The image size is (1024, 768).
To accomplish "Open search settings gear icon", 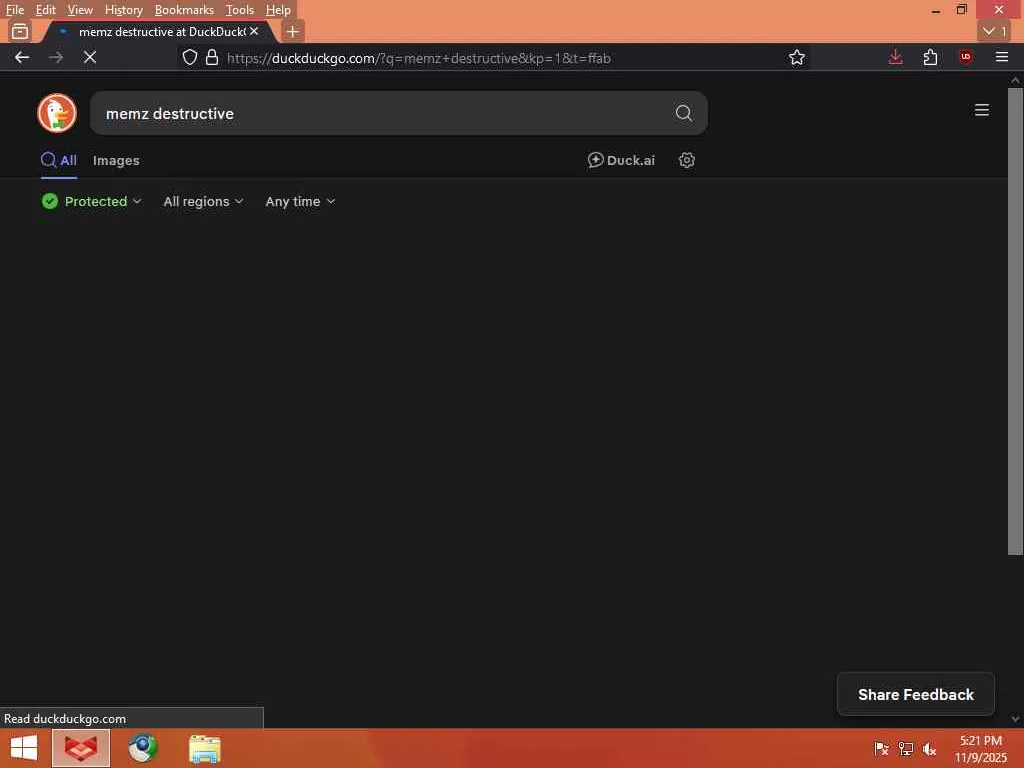I will 686,160.
